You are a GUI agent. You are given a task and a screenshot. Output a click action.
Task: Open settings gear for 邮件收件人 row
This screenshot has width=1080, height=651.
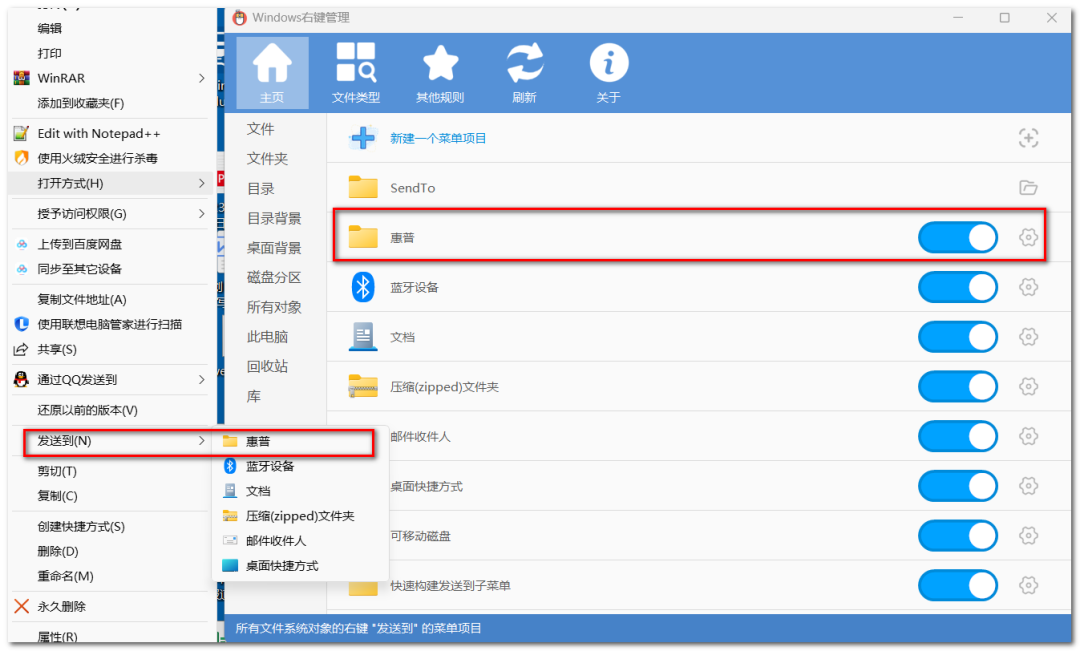coord(1028,435)
